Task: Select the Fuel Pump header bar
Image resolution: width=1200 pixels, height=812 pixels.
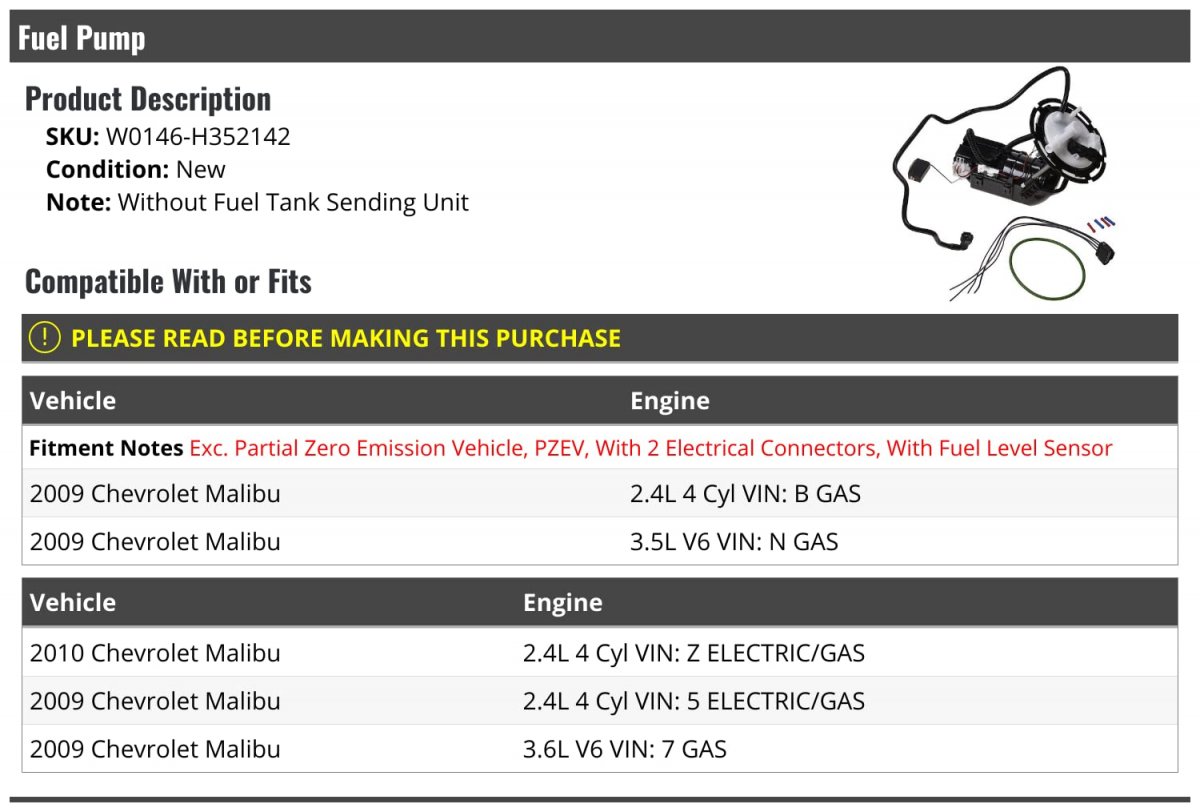Action: [x=600, y=37]
